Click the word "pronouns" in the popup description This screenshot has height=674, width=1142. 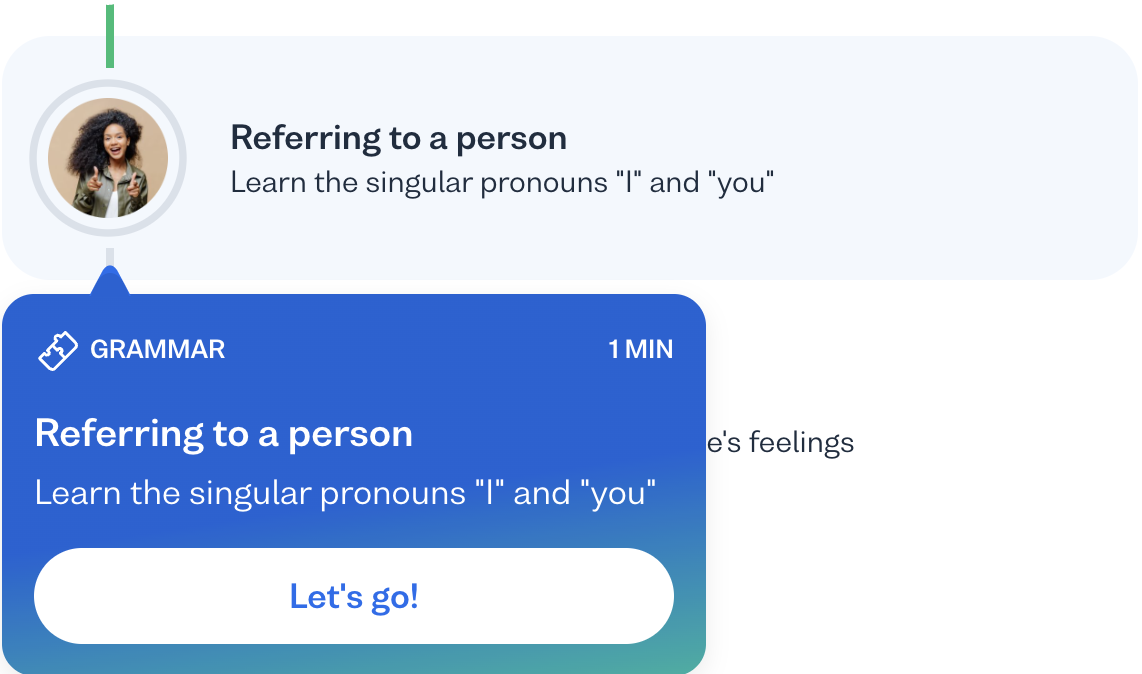(393, 494)
